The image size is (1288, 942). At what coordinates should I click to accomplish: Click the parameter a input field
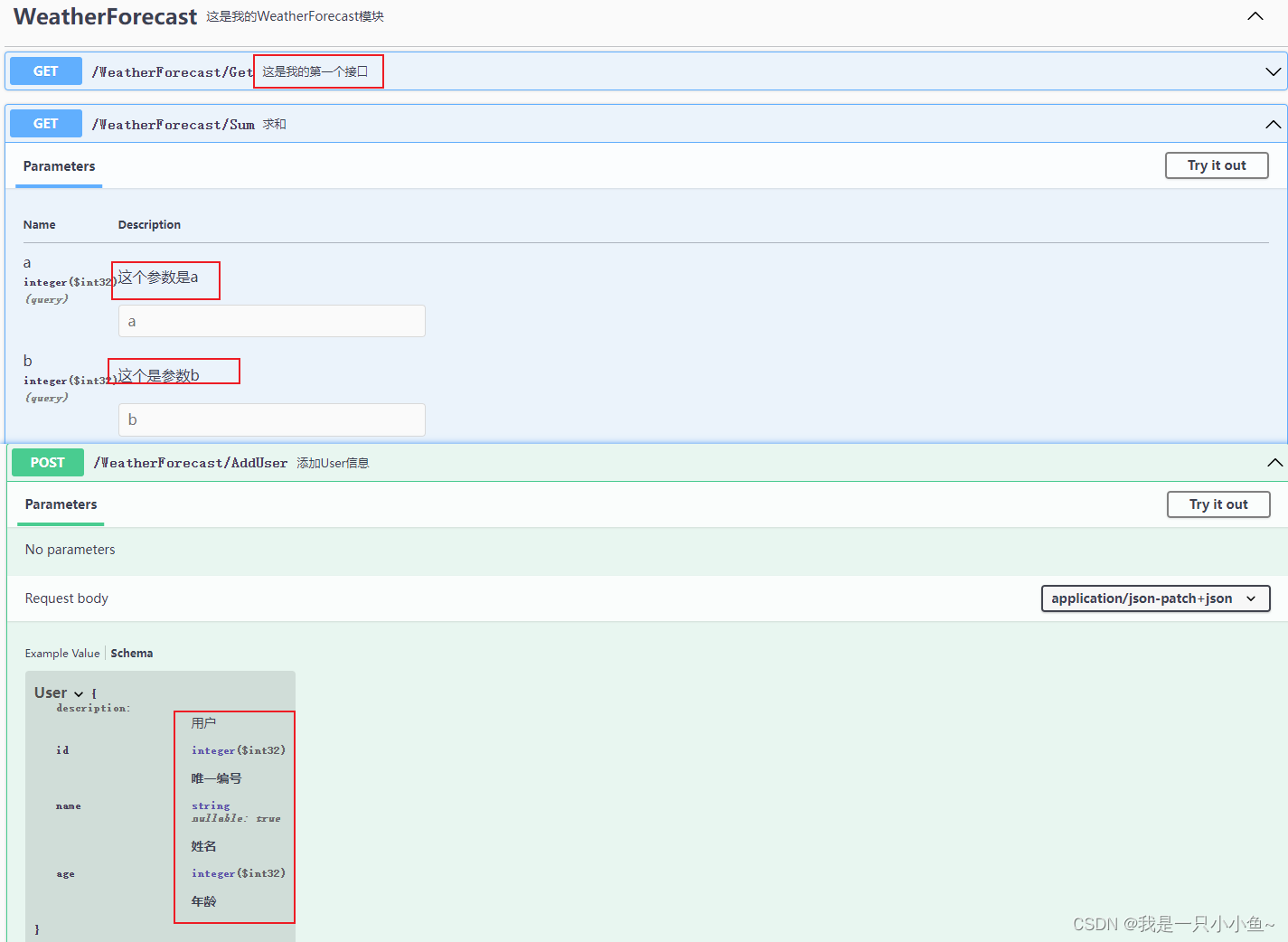271,321
